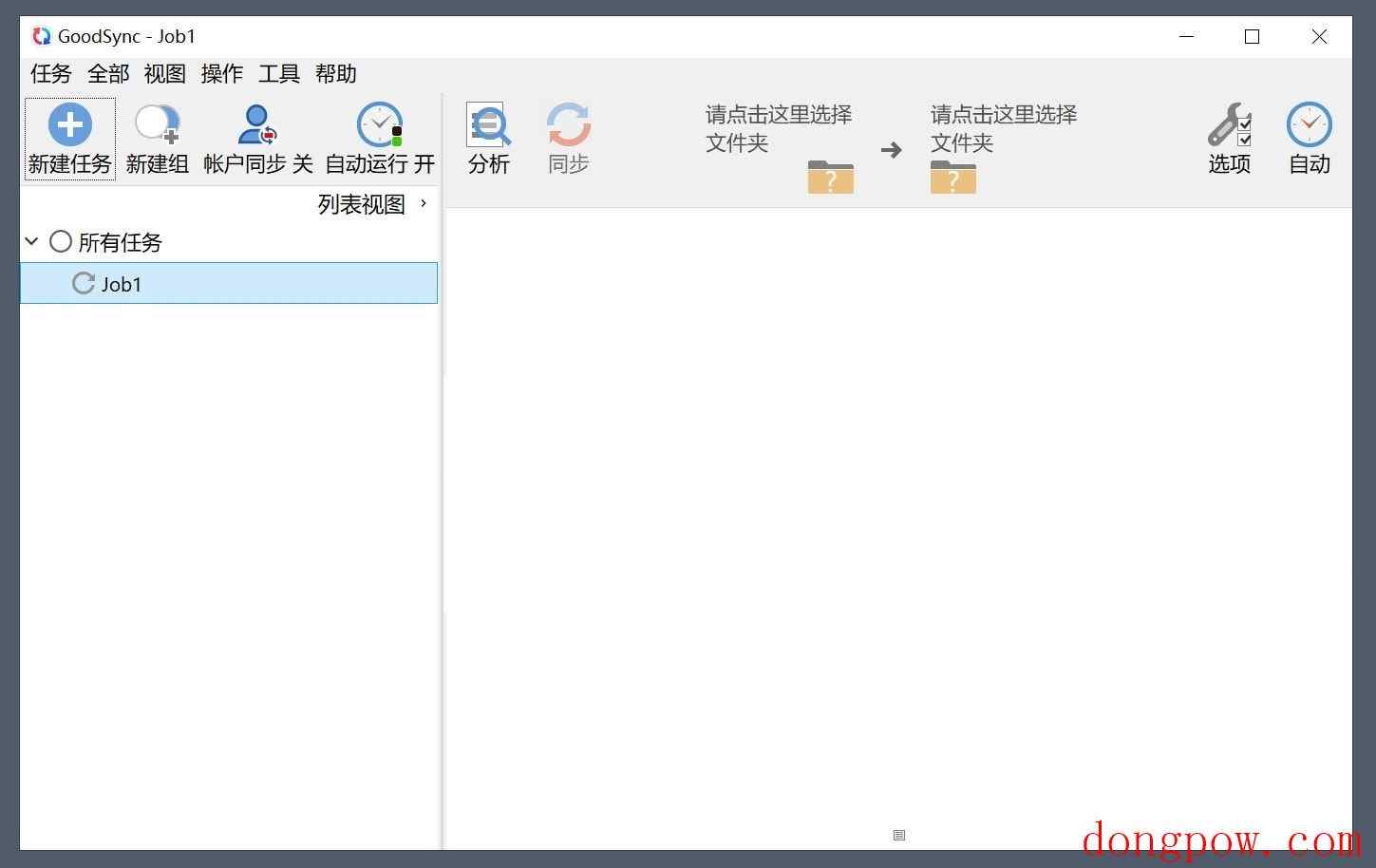This screenshot has height=868, width=1376.
Task: Create a new job with 新建任务
Action: point(69,139)
